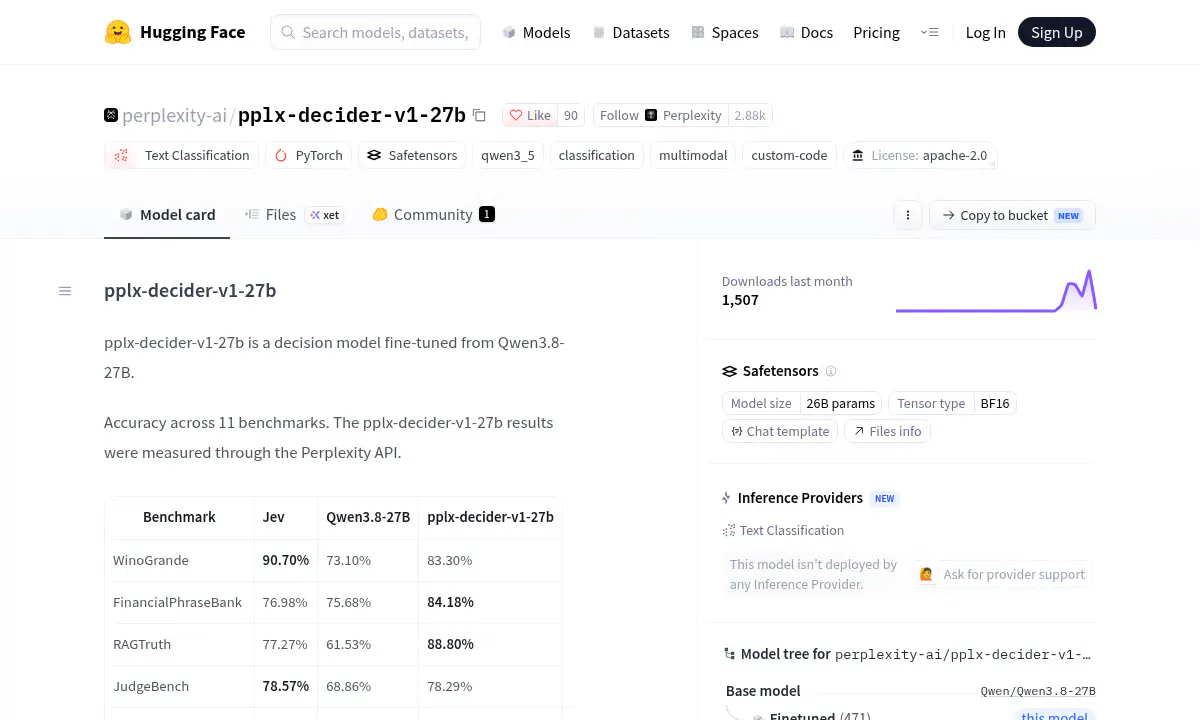Click the 26B params model size value
The image size is (1200, 720).
click(x=840, y=403)
